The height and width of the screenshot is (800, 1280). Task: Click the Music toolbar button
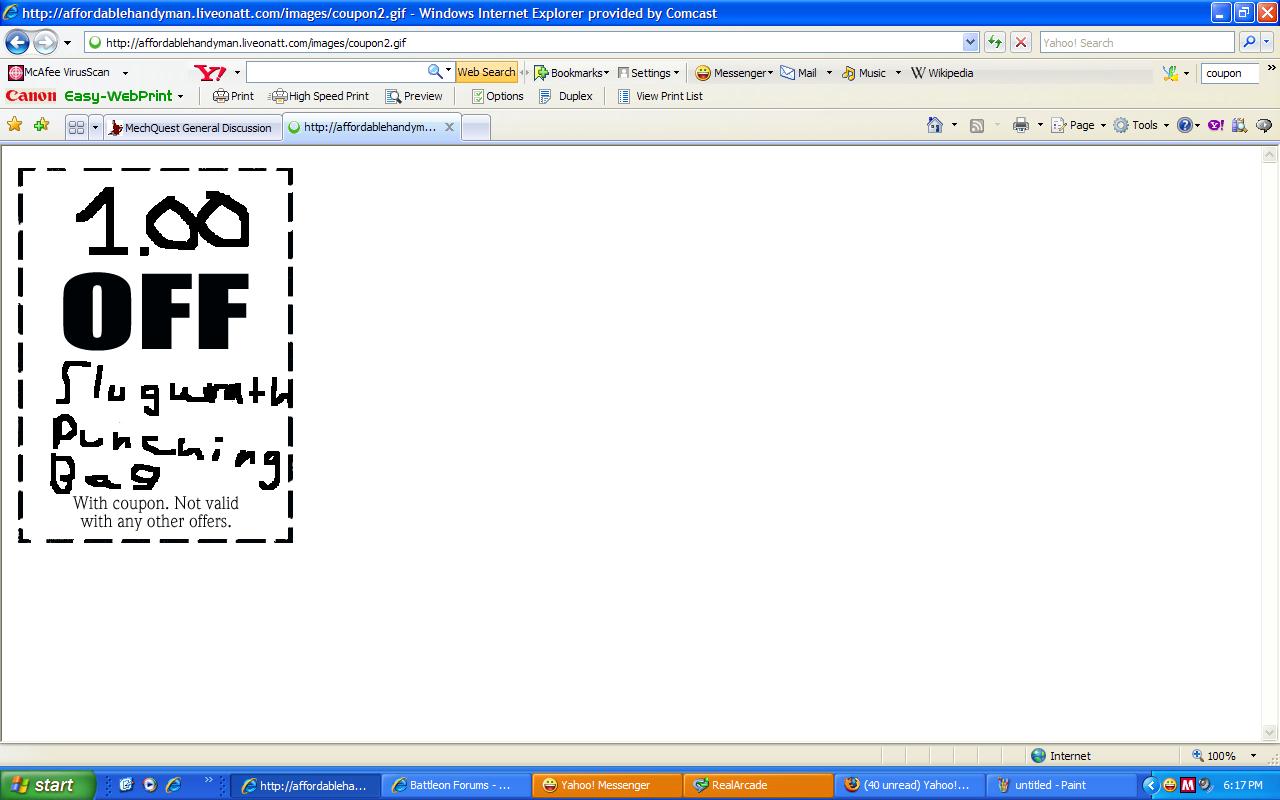(864, 73)
